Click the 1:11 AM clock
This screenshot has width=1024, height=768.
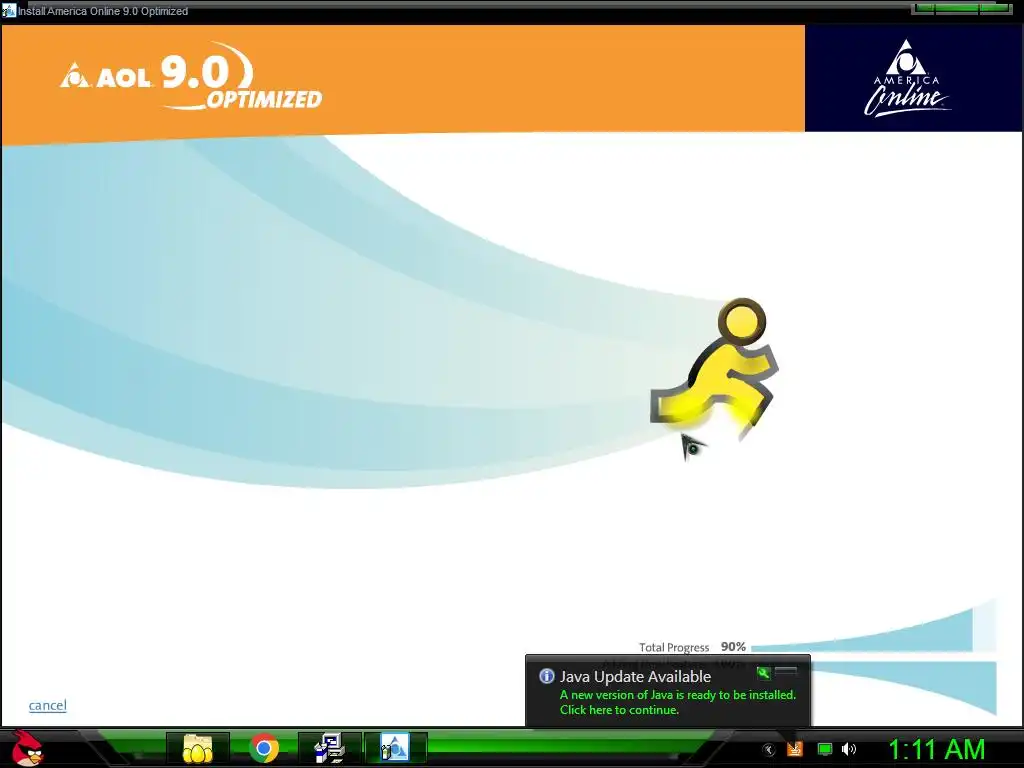[x=936, y=749]
